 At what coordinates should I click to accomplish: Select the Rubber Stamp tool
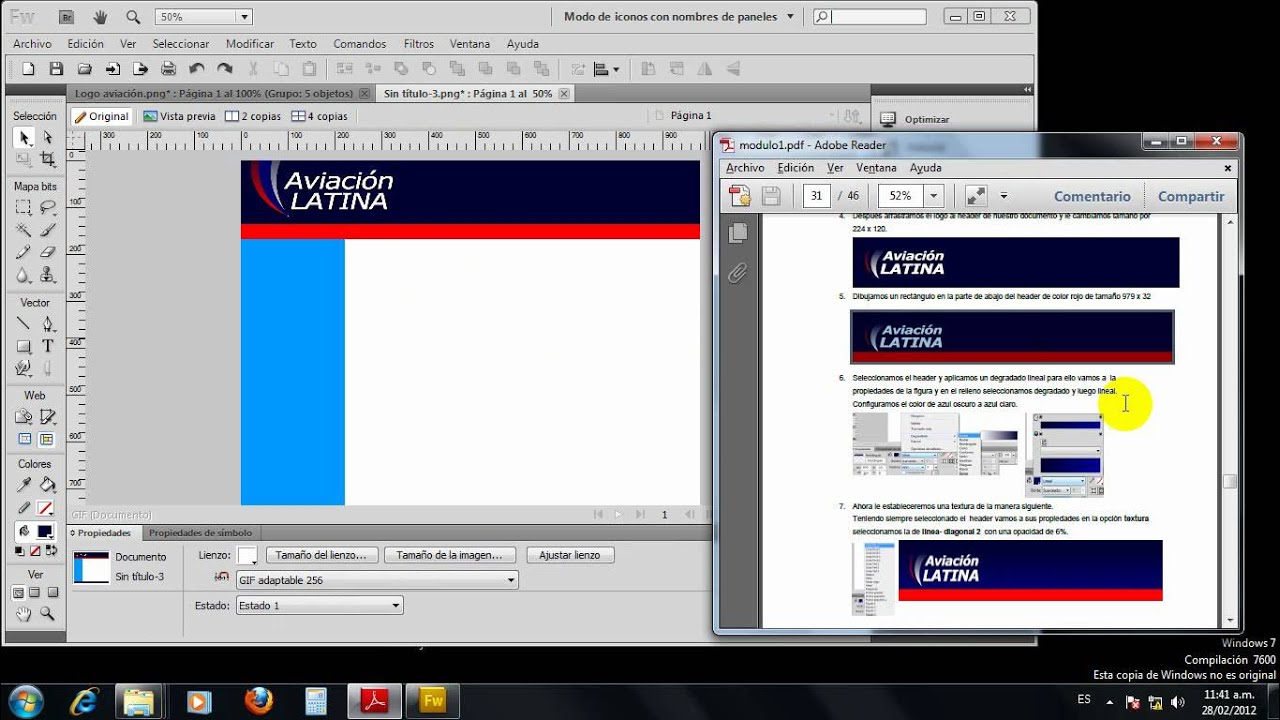click(47, 275)
